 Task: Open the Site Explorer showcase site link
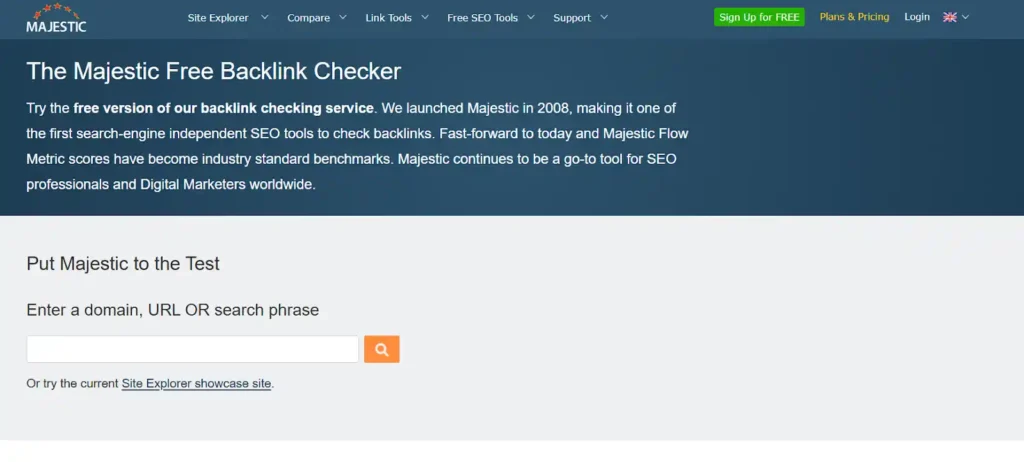click(196, 384)
